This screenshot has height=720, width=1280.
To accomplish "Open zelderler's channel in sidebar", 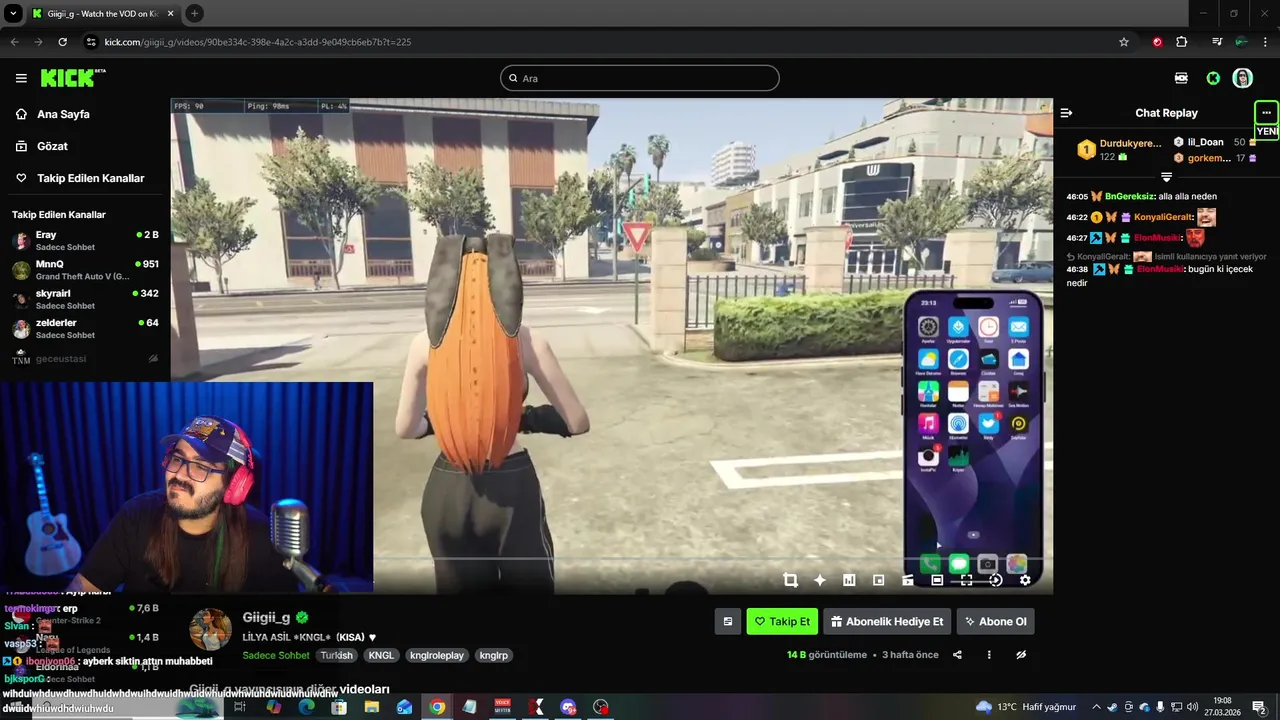I will (x=85, y=329).
